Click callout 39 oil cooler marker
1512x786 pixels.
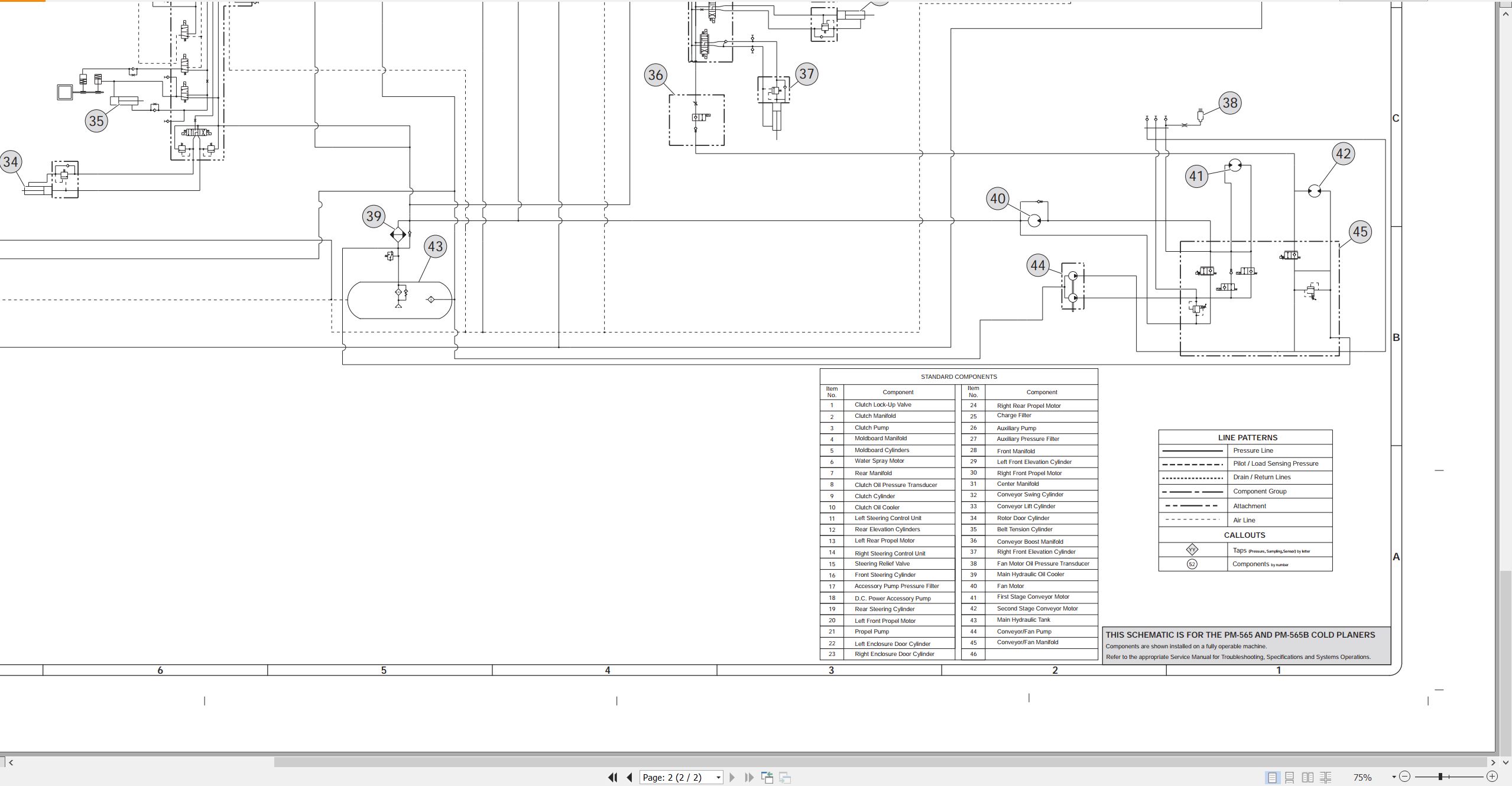pyautogui.click(x=374, y=216)
